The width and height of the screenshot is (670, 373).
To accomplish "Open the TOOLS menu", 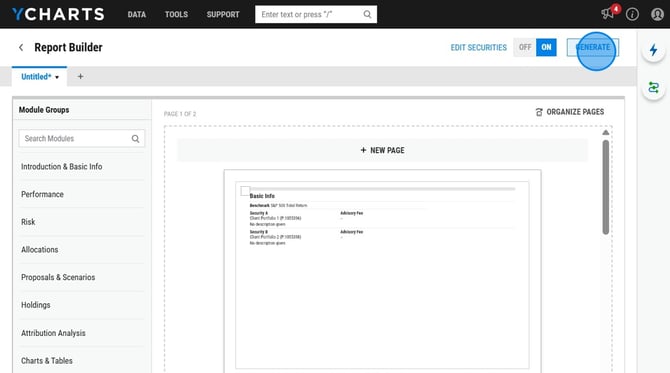I will (176, 15).
